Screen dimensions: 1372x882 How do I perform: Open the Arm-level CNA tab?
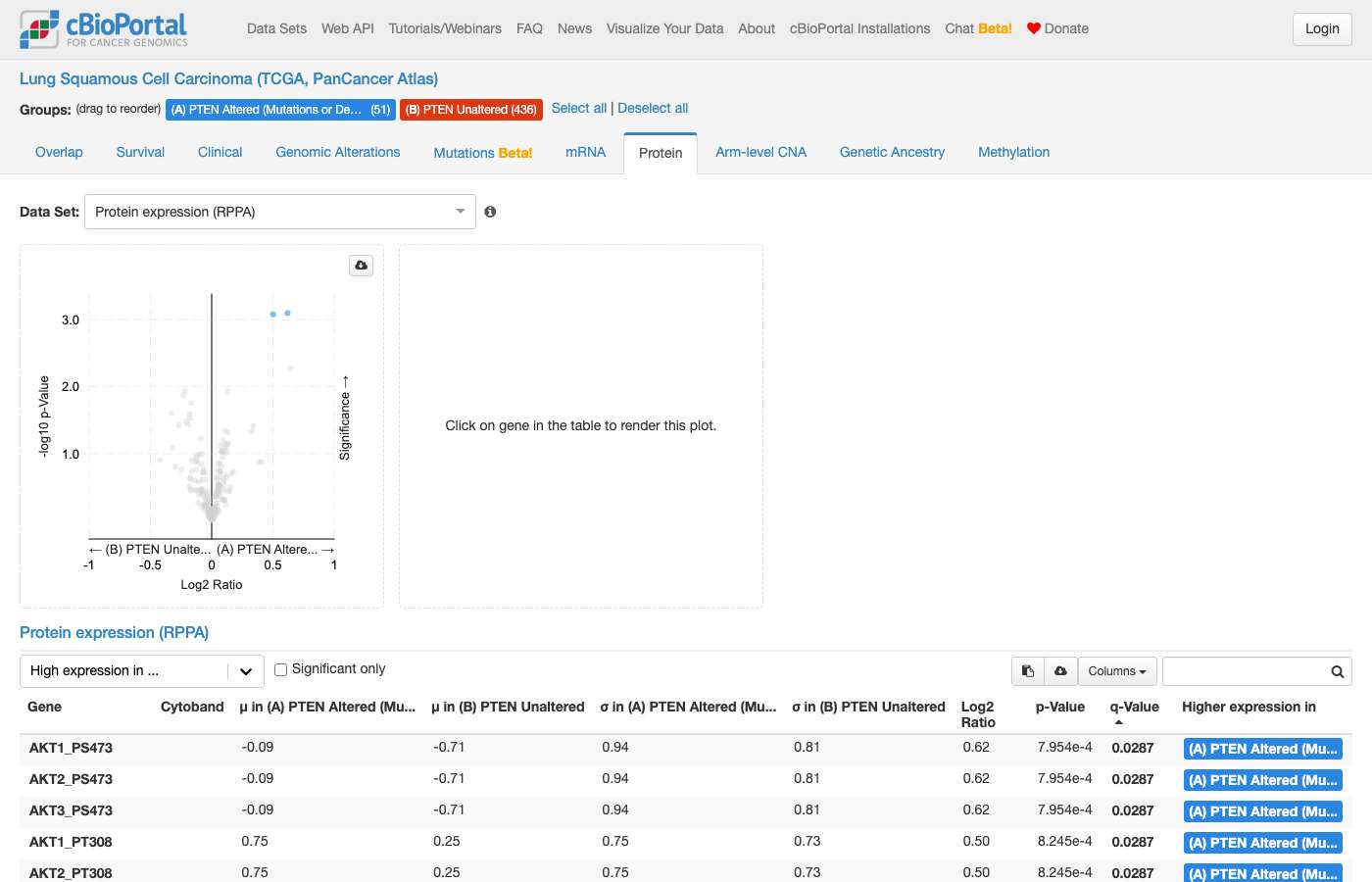coord(760,152)
